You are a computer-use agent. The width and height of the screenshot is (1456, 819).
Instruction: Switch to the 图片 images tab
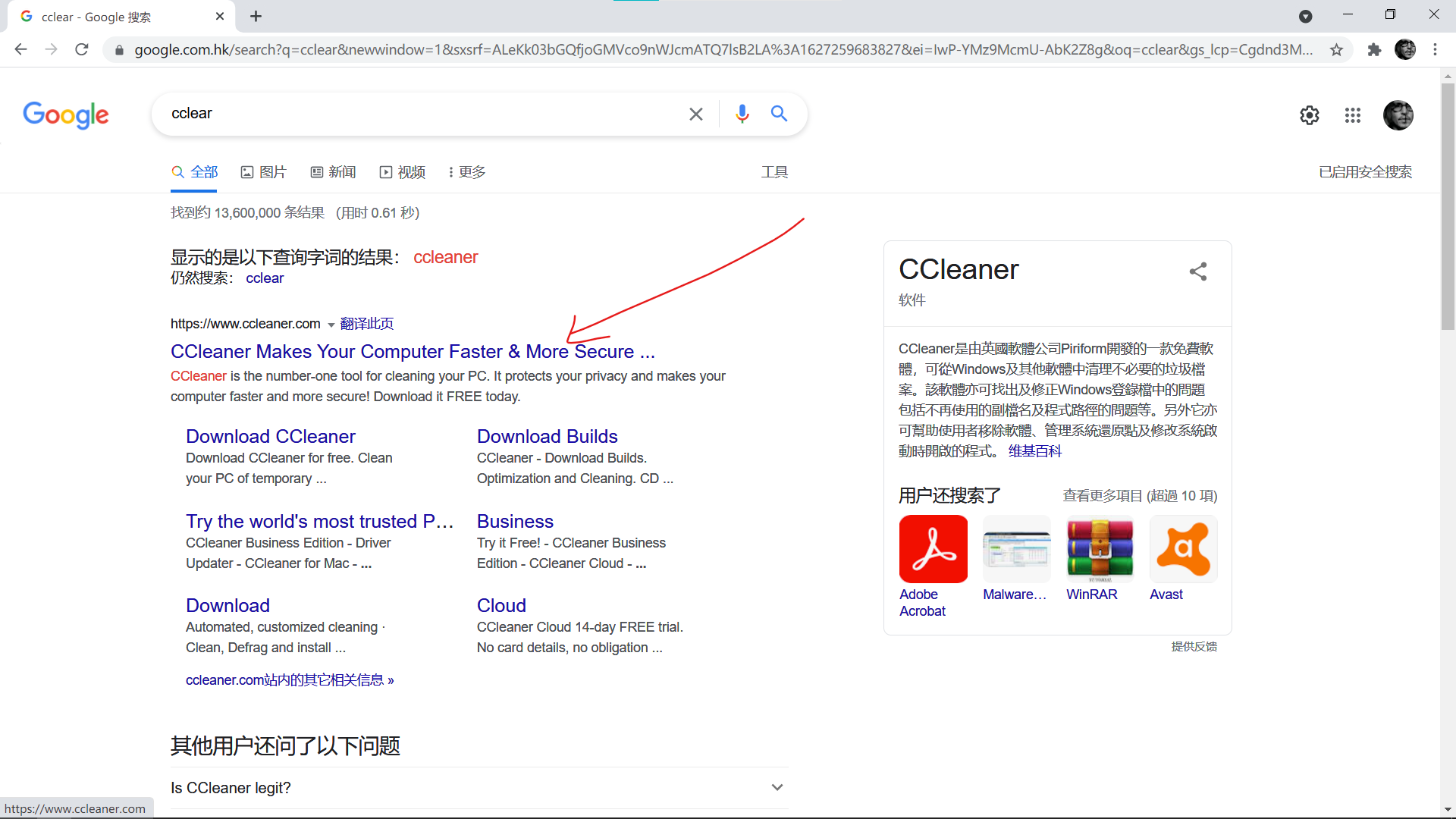263,172
